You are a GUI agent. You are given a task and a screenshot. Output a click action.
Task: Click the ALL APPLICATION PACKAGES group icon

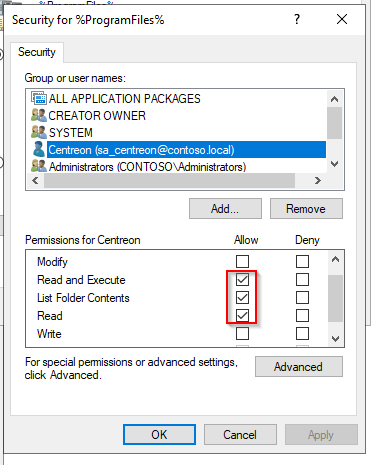pos(39,98)
